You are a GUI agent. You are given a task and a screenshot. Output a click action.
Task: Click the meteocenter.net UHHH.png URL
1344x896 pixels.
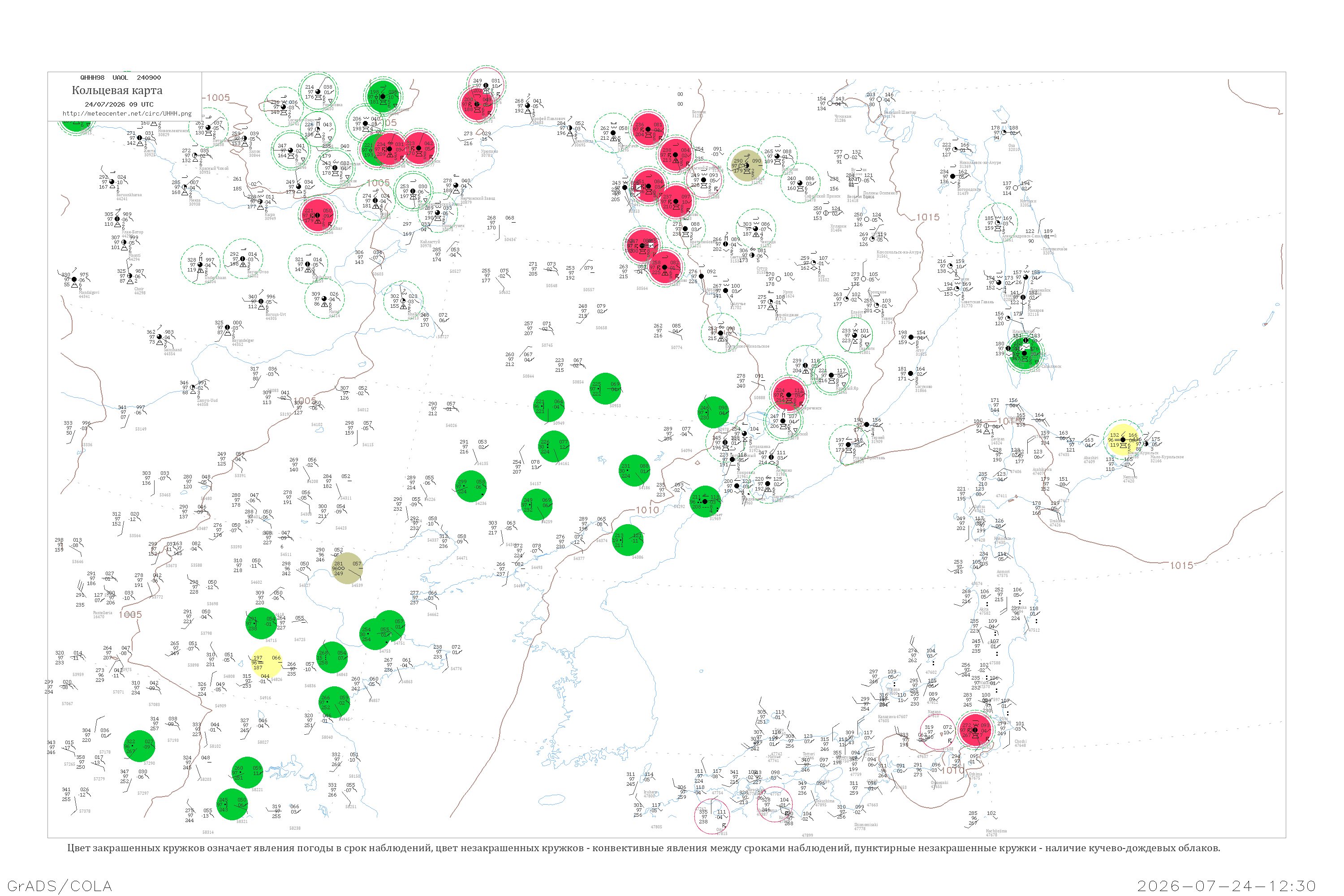tap(127, 114)
